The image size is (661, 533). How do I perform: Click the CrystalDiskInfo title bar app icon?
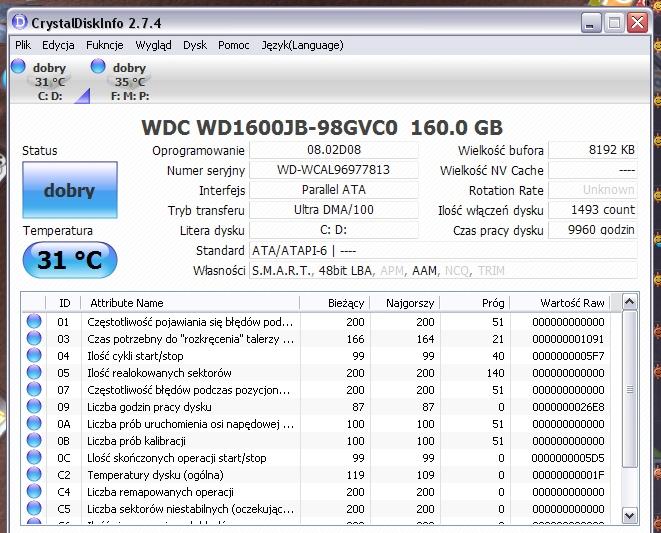coord(19,22)
